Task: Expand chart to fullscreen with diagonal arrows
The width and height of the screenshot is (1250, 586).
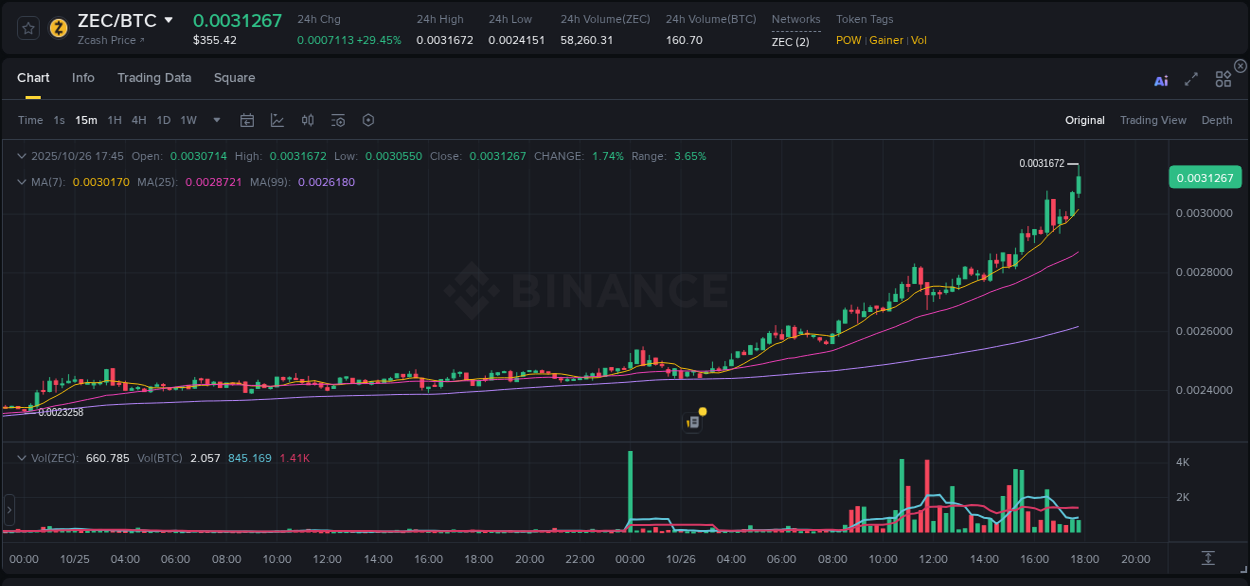Action: pos(1191,79)
